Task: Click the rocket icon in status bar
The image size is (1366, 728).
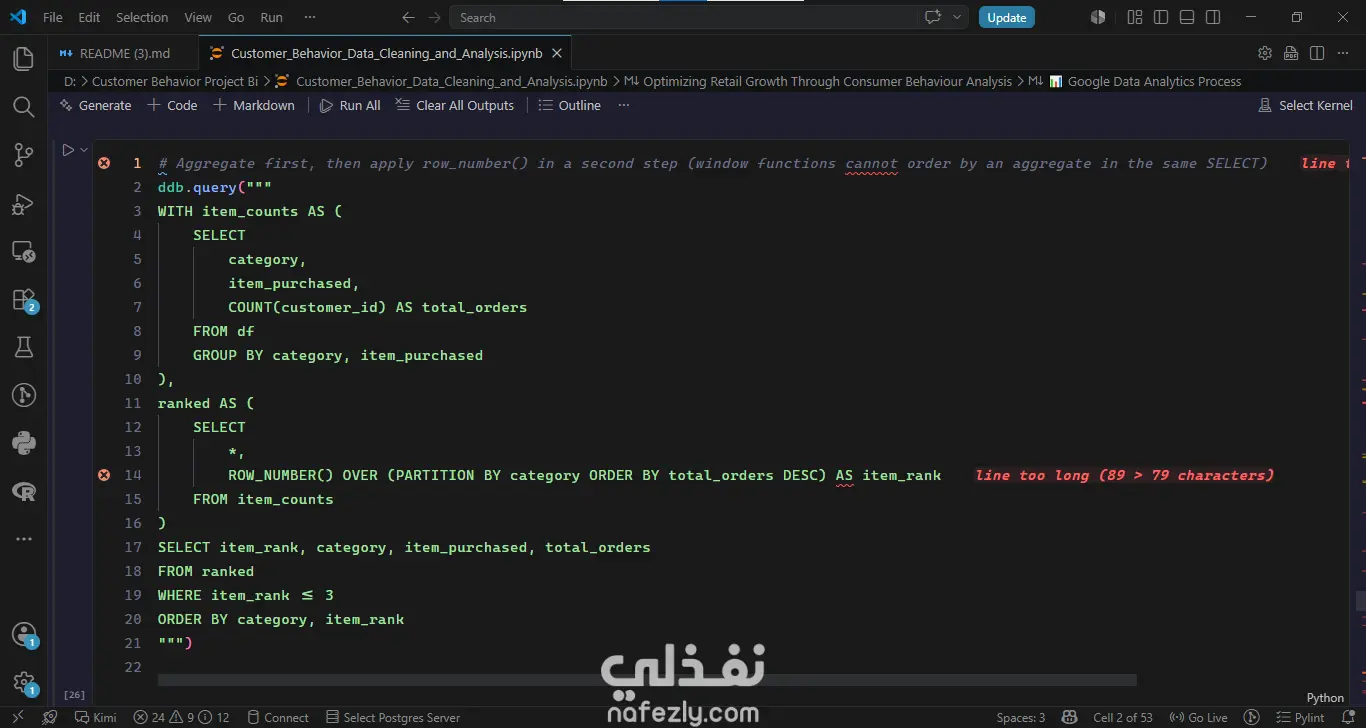Action: [x=50, y=717]
